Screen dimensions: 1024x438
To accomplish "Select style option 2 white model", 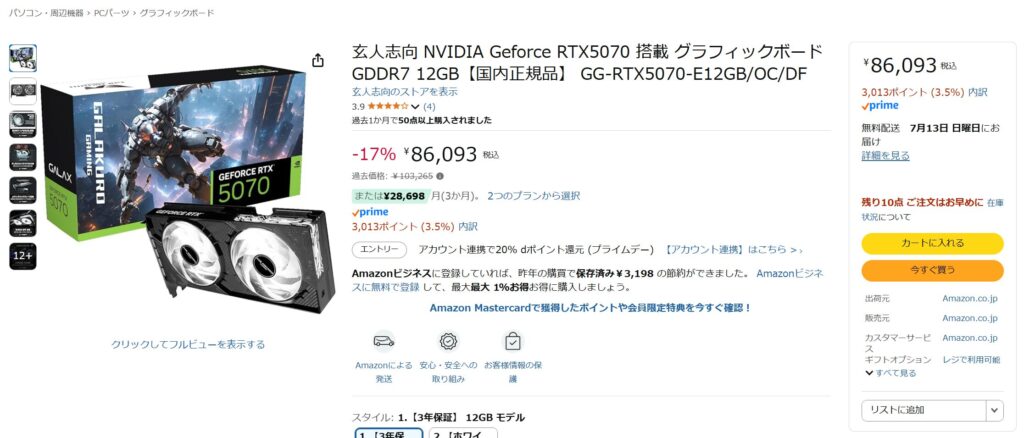I will pyautogui.click(x=463, y=433).
